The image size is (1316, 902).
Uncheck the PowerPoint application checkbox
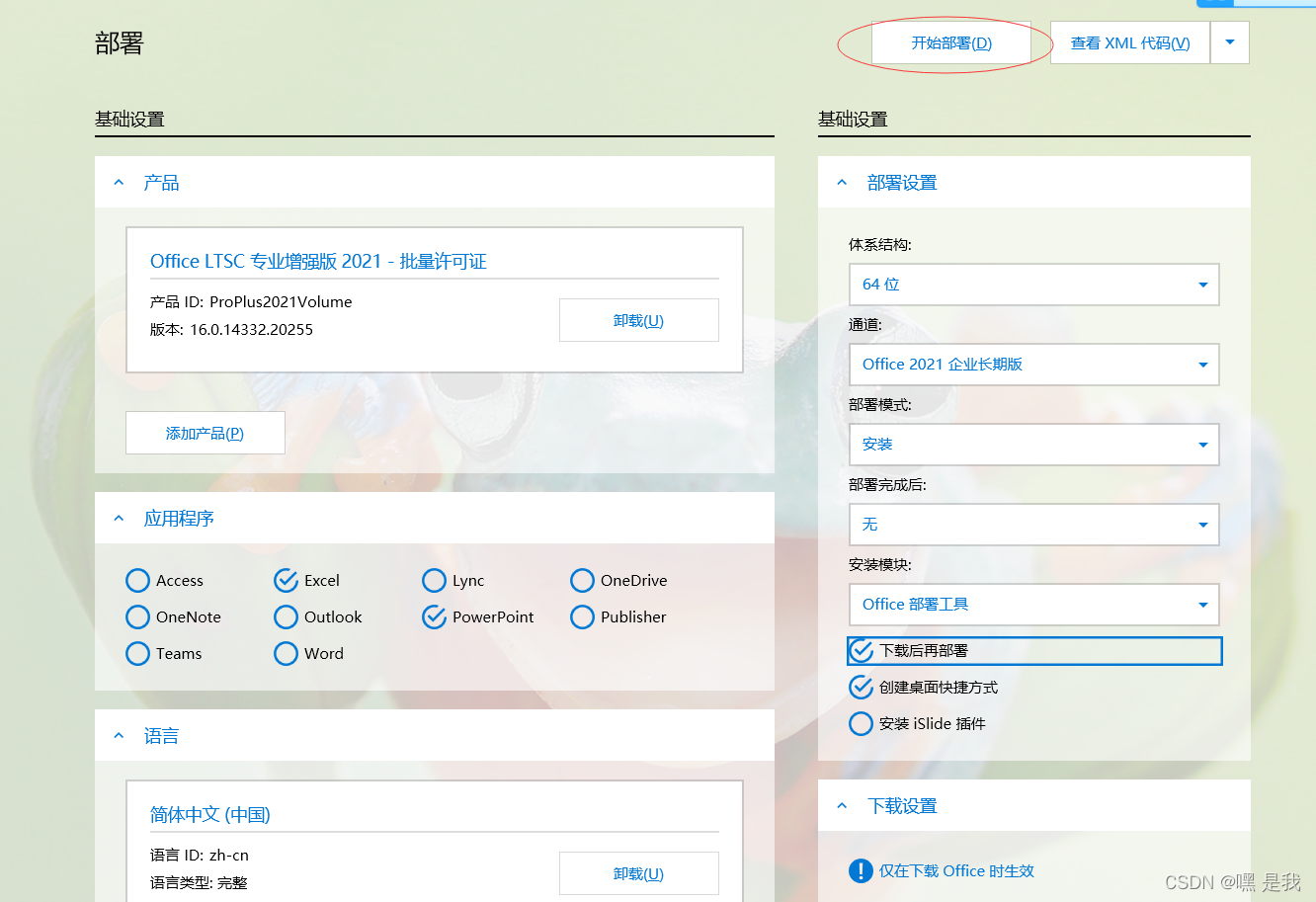click(435, 617)
